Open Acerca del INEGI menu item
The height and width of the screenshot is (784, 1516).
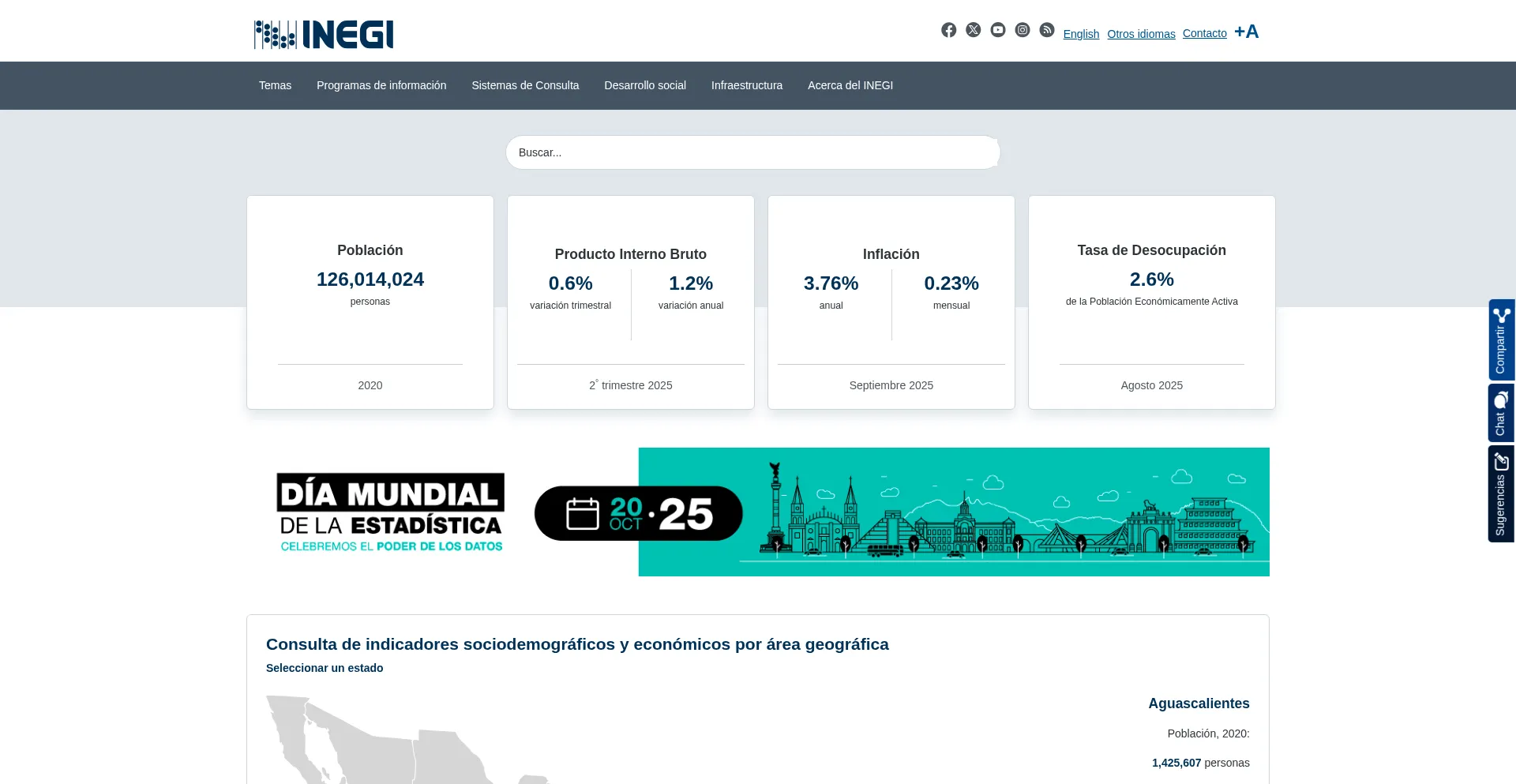(x=850, y=85)
